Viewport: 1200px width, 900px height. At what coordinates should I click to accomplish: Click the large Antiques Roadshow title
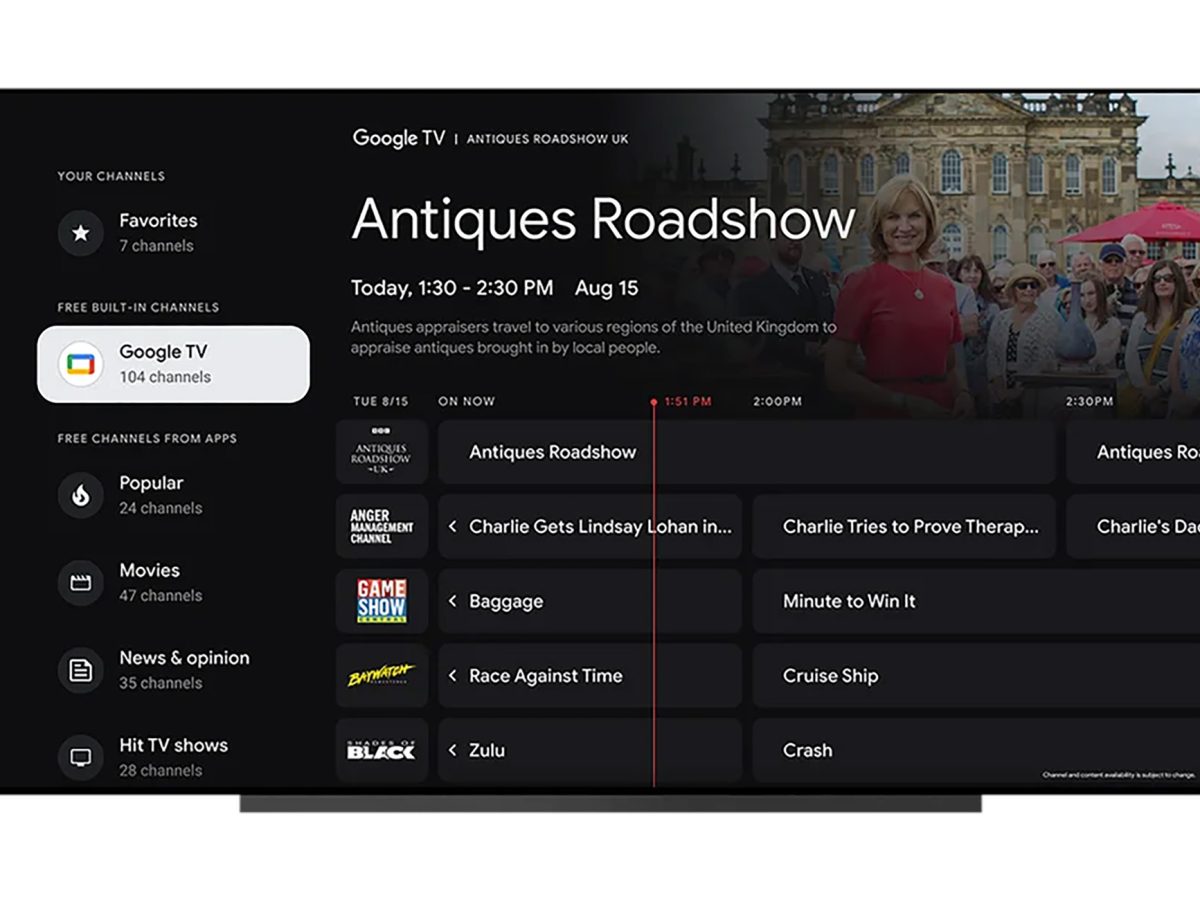point(604,219)
